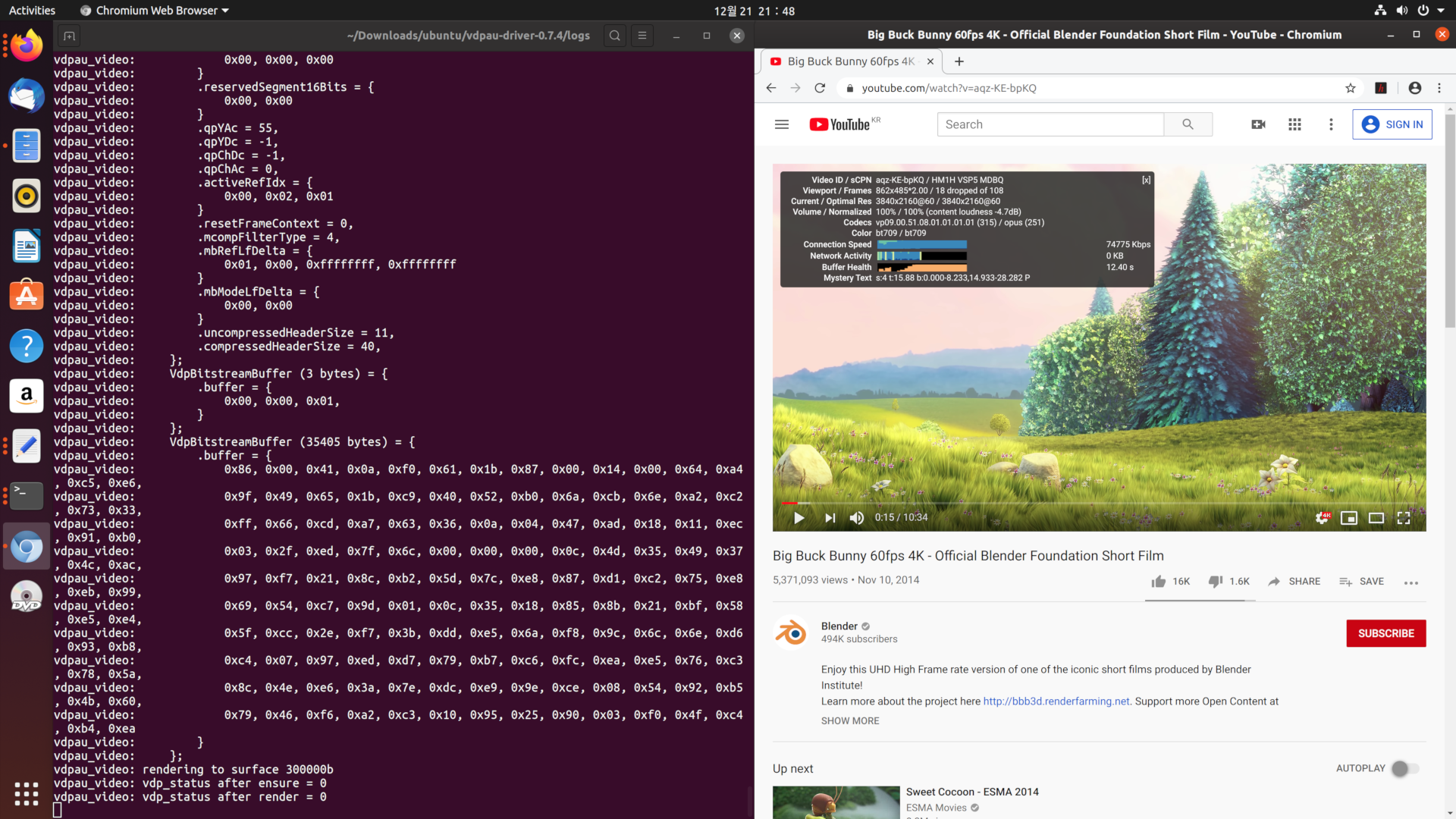The width and height of the screenshot is (1456, 819).
Task: Open LibreOffice Writer from the dock
Action: click(27, 246)
